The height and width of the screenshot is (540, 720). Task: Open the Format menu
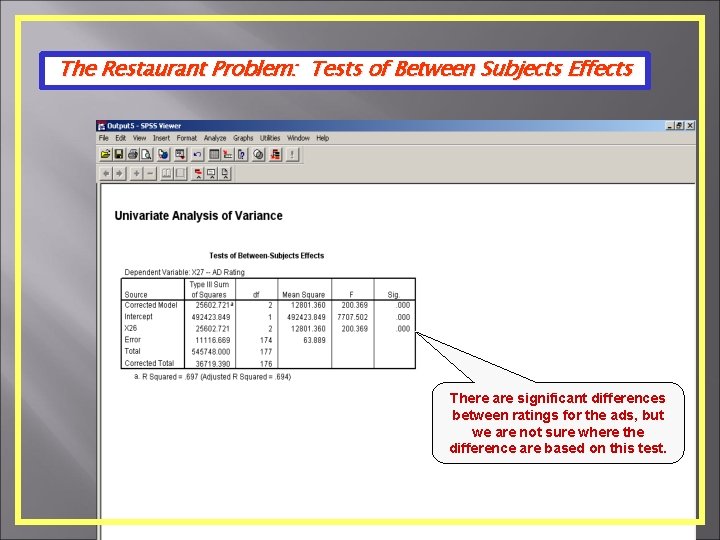[186, 138]
